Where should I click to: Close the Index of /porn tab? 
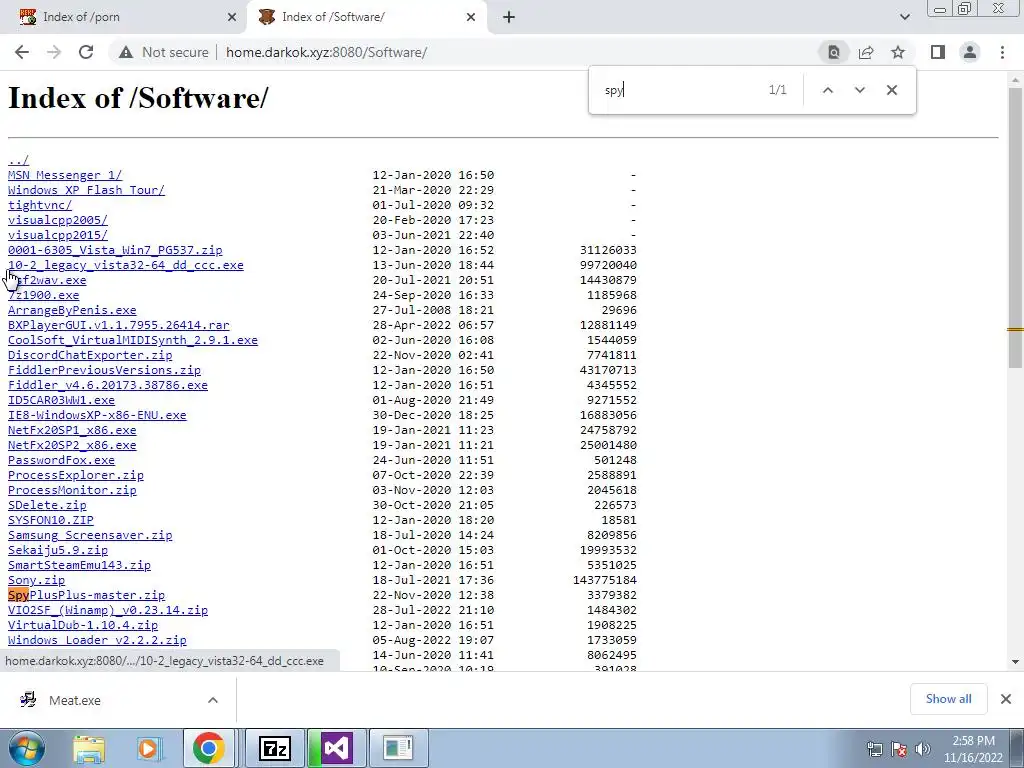point(232,17)
